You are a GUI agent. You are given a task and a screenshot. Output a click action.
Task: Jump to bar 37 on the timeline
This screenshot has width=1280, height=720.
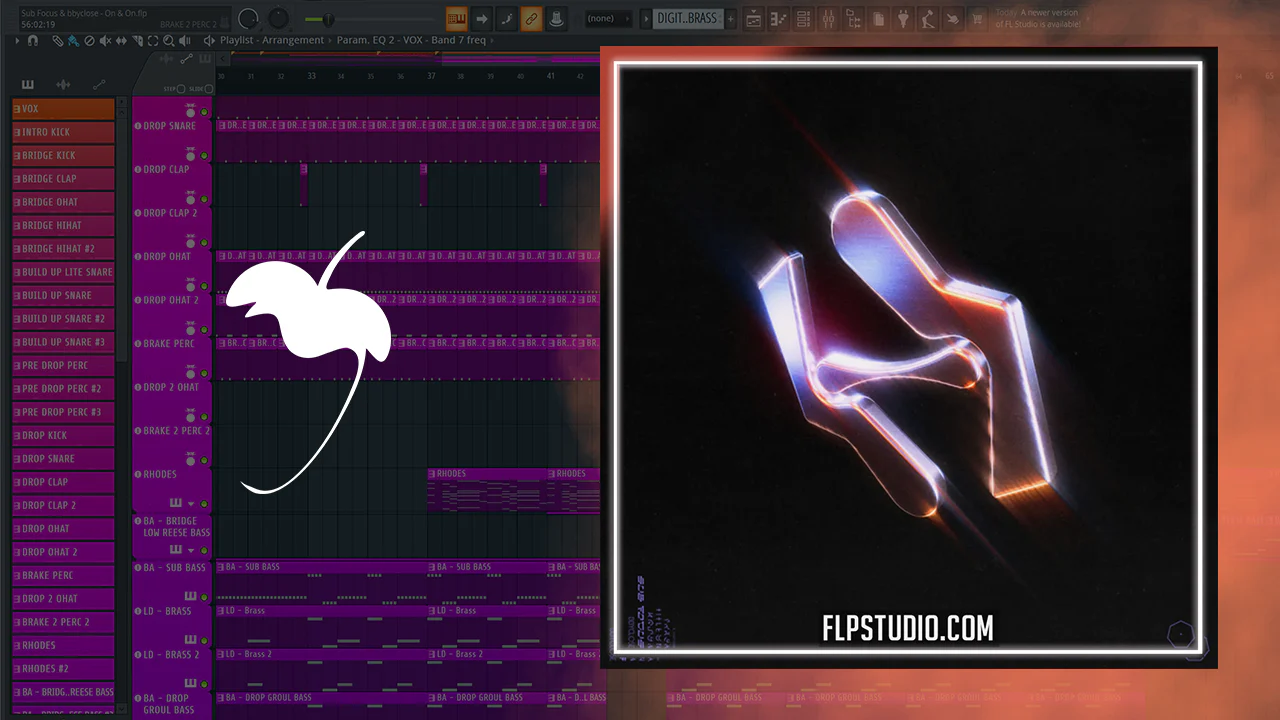tap(431, 76)
